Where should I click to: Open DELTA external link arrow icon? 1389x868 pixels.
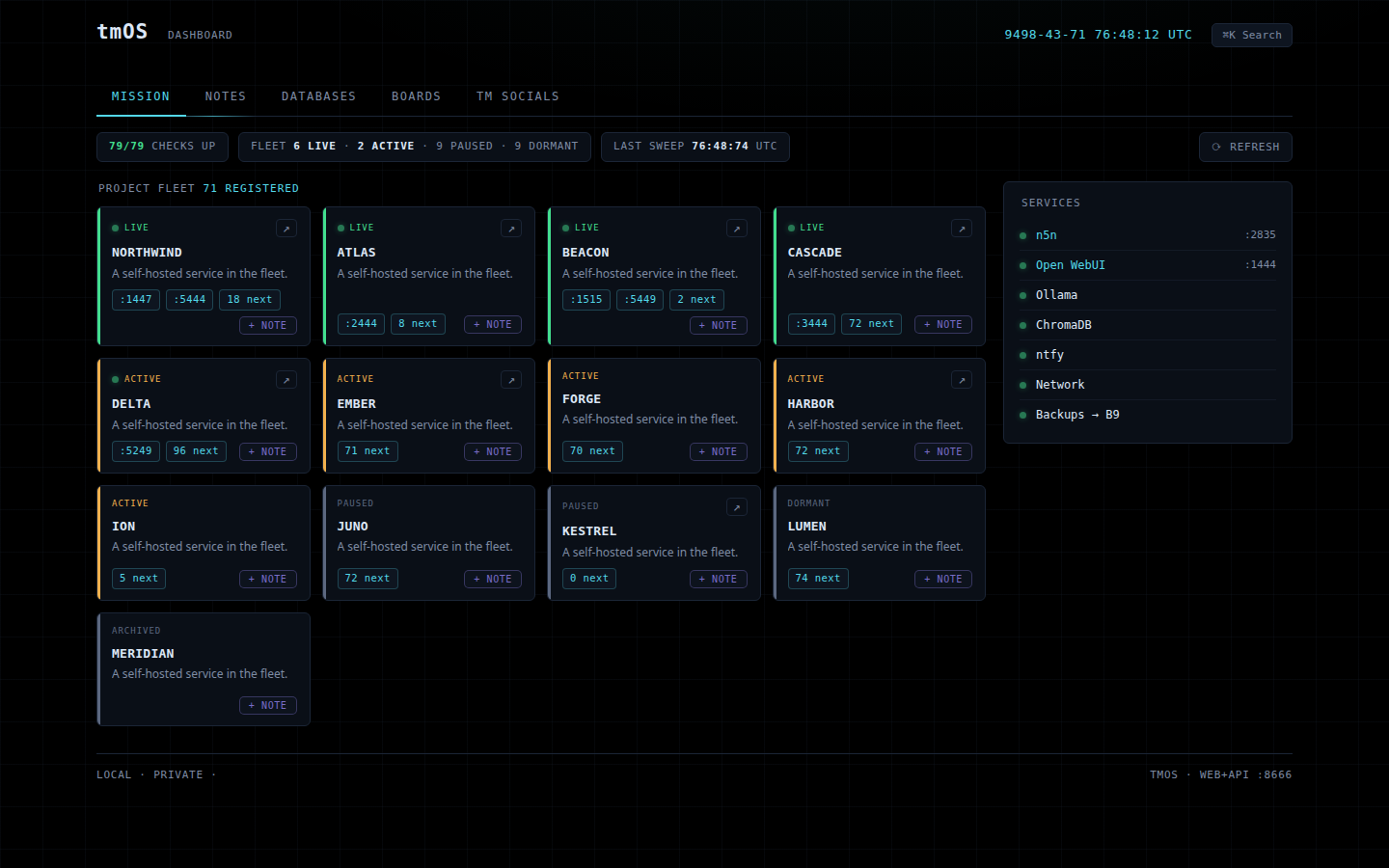pyautogui.click(x=286, y=380)
